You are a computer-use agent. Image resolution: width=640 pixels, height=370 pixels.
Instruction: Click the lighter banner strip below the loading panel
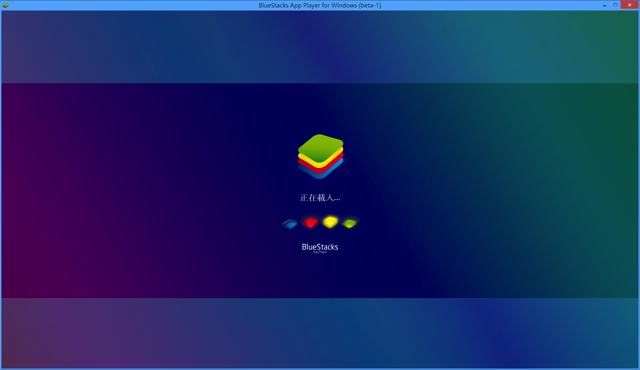coord(320,333)
